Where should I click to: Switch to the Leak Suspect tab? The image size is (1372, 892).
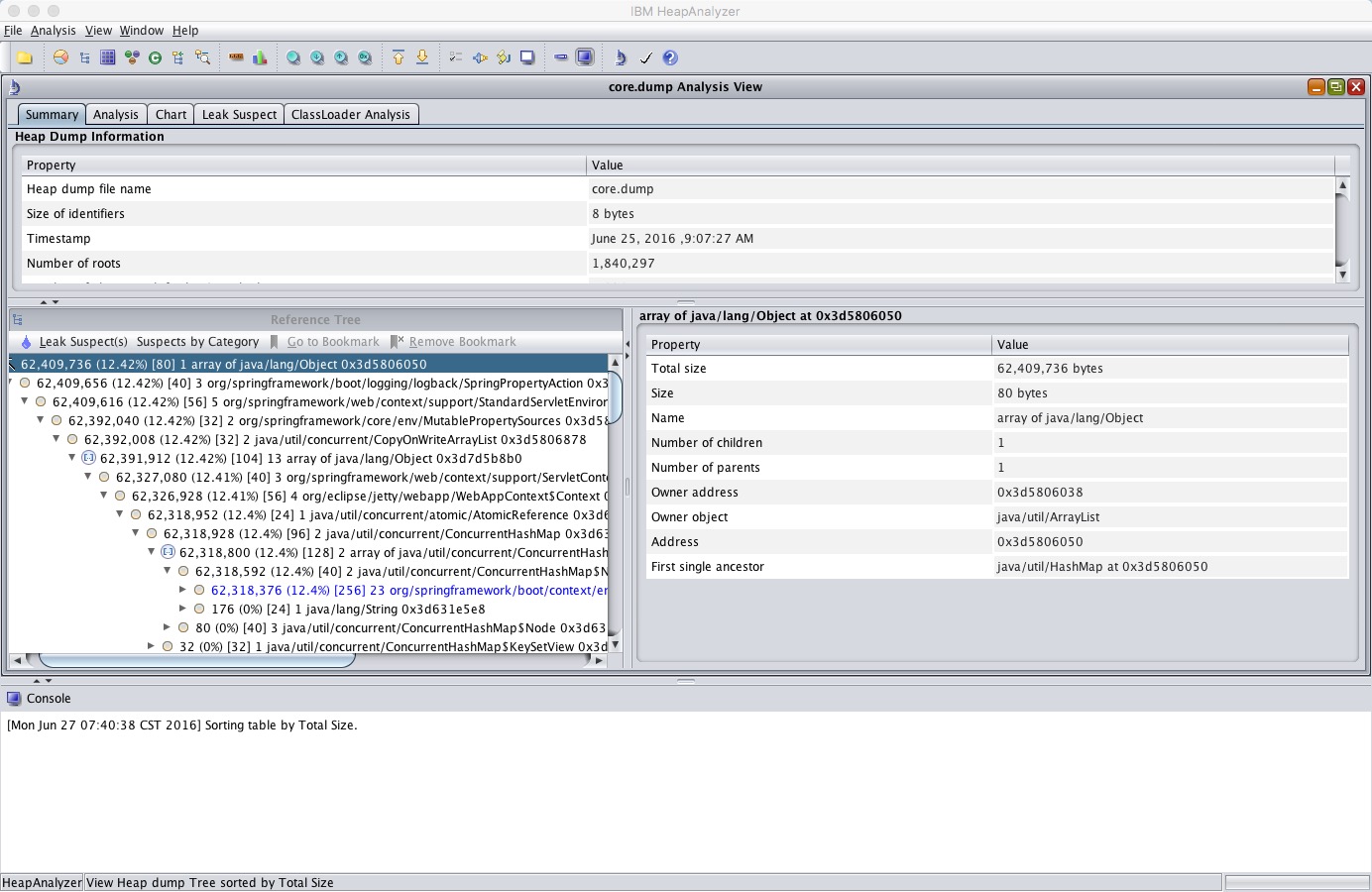239,114
